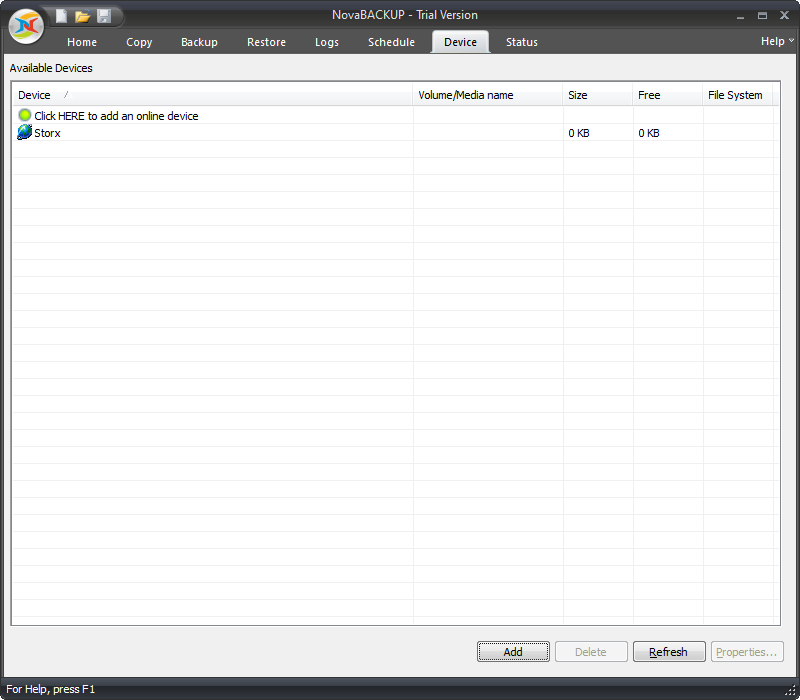This screenshot has height=700, width=800.
Task: Click the Open folder icon in title bar
Action: click(x=83, y=16)
